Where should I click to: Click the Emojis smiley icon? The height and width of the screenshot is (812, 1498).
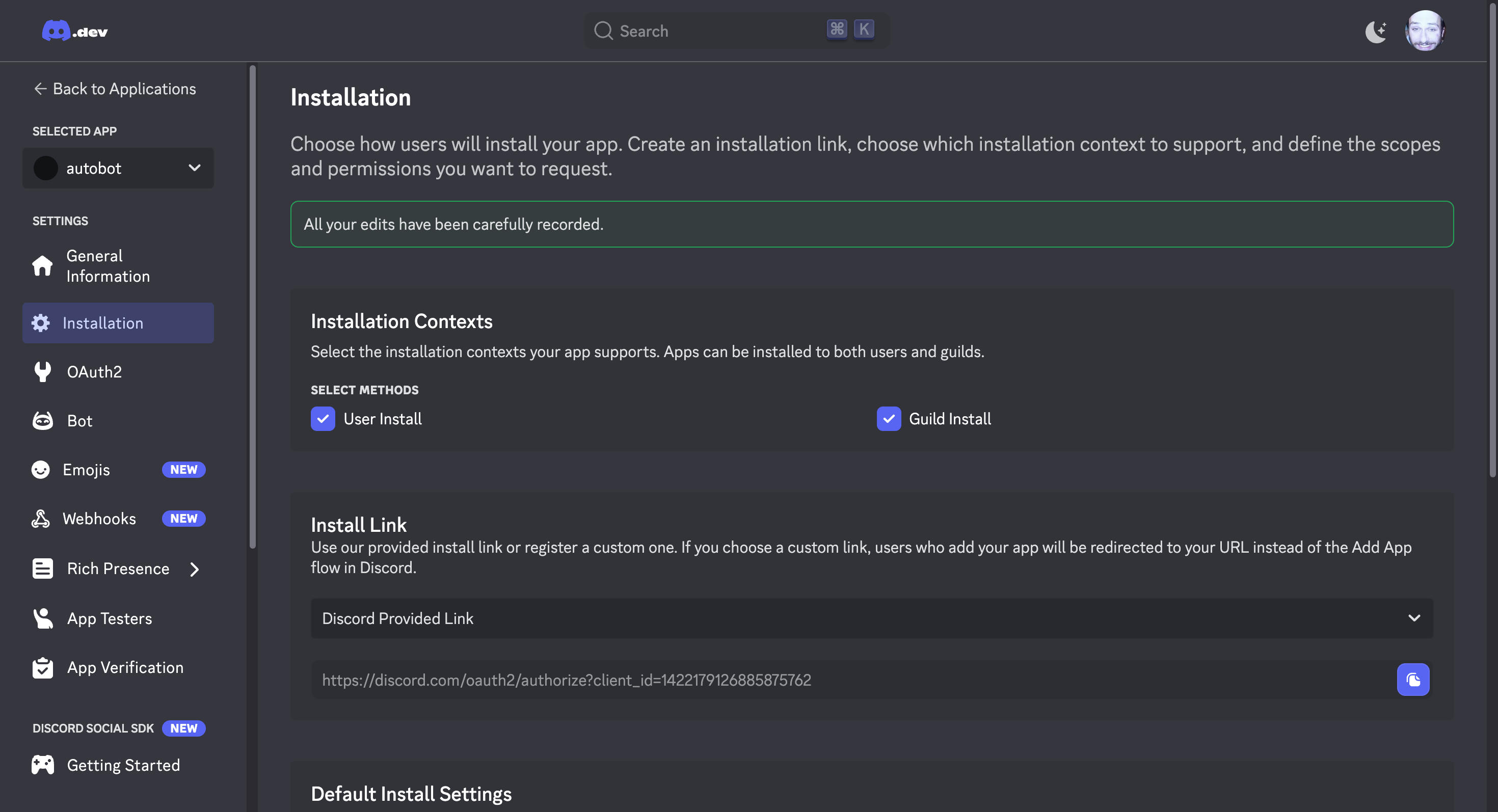click(x=41, y=470)
